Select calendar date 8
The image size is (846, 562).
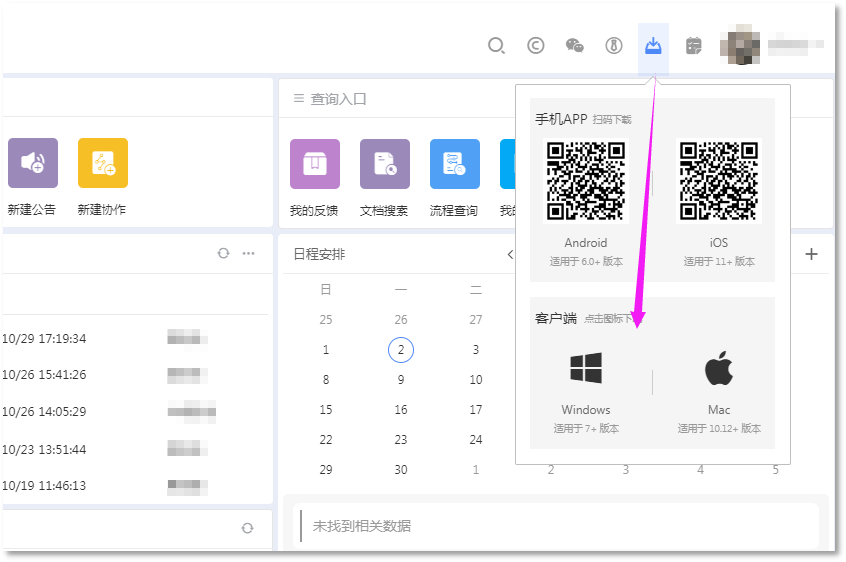pos(326,380)
